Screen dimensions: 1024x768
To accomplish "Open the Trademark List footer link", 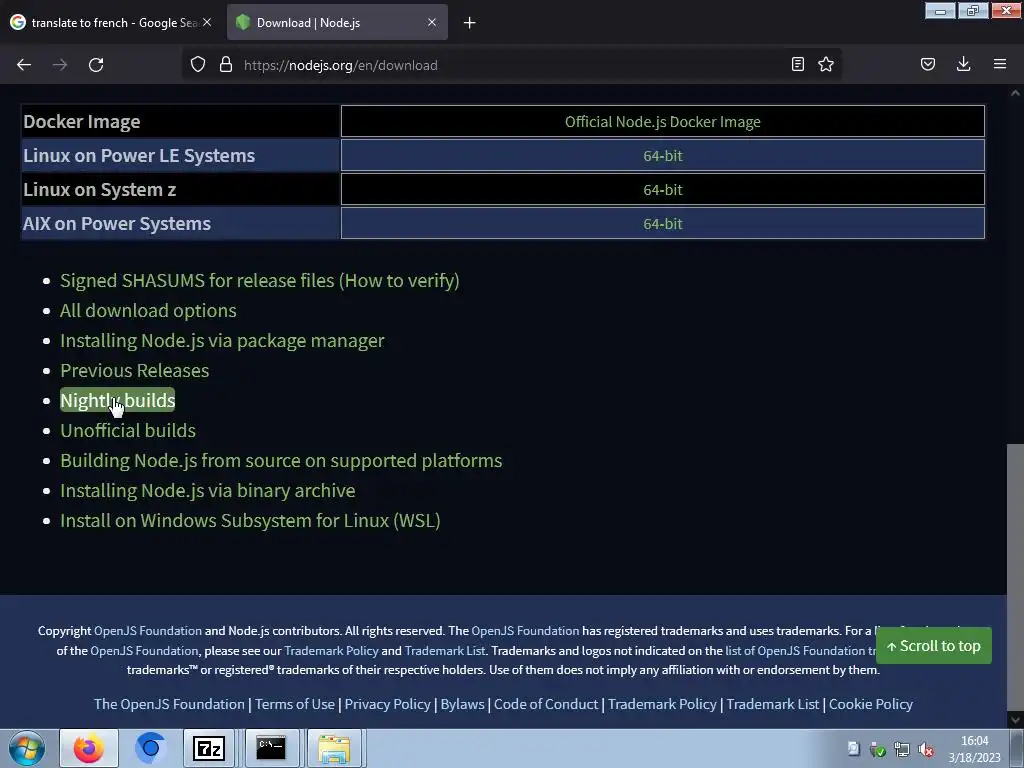I will pos(773,704).
